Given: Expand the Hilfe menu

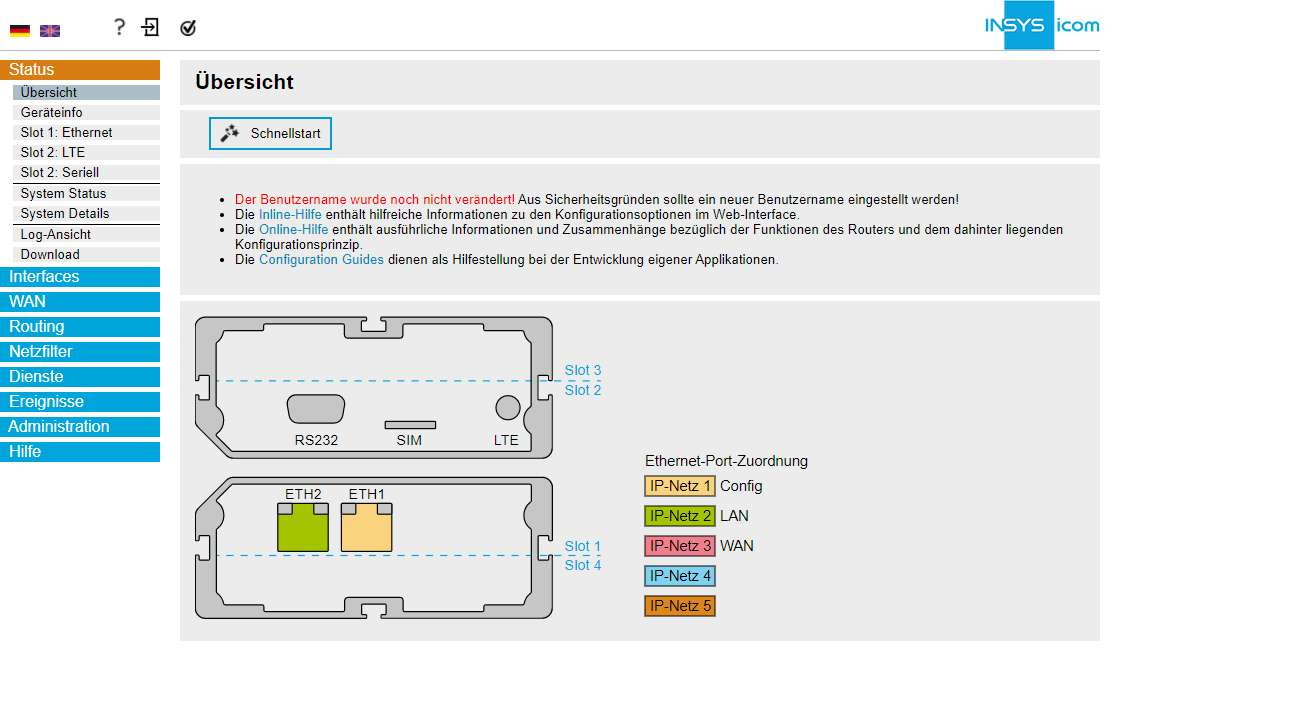Looking at the screenshot, I should pyautogui.click(x=80, y=452).
